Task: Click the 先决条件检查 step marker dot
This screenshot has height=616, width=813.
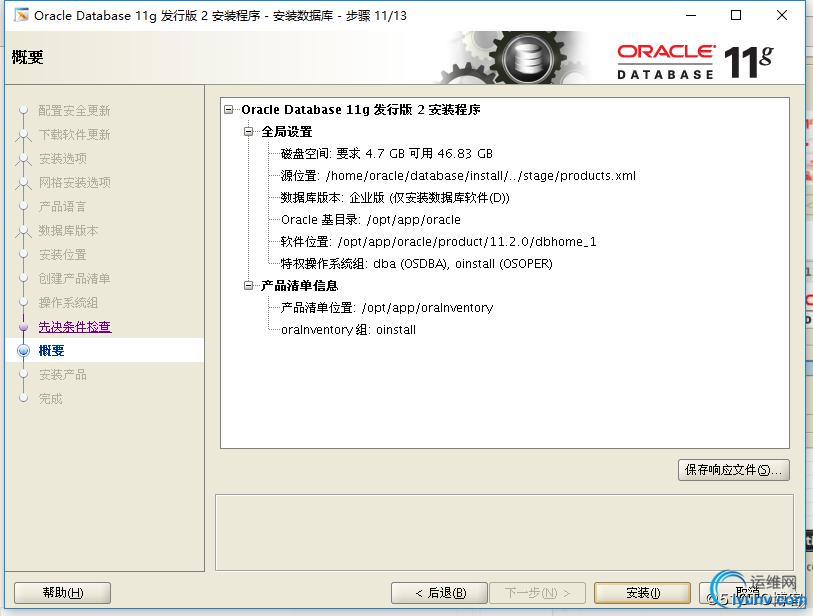Action: (23, 327)
